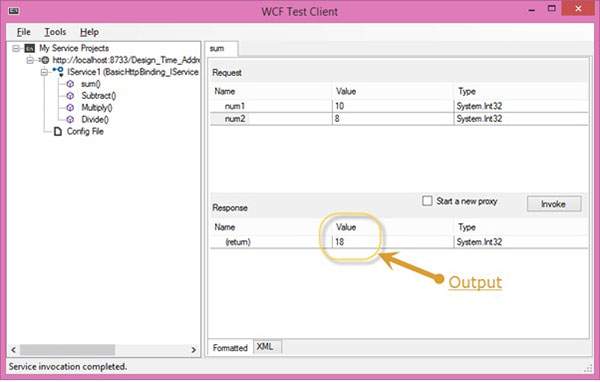
Task: Click the My Service Projects icon
Action: pyautogui.click(x=29, y=48)
